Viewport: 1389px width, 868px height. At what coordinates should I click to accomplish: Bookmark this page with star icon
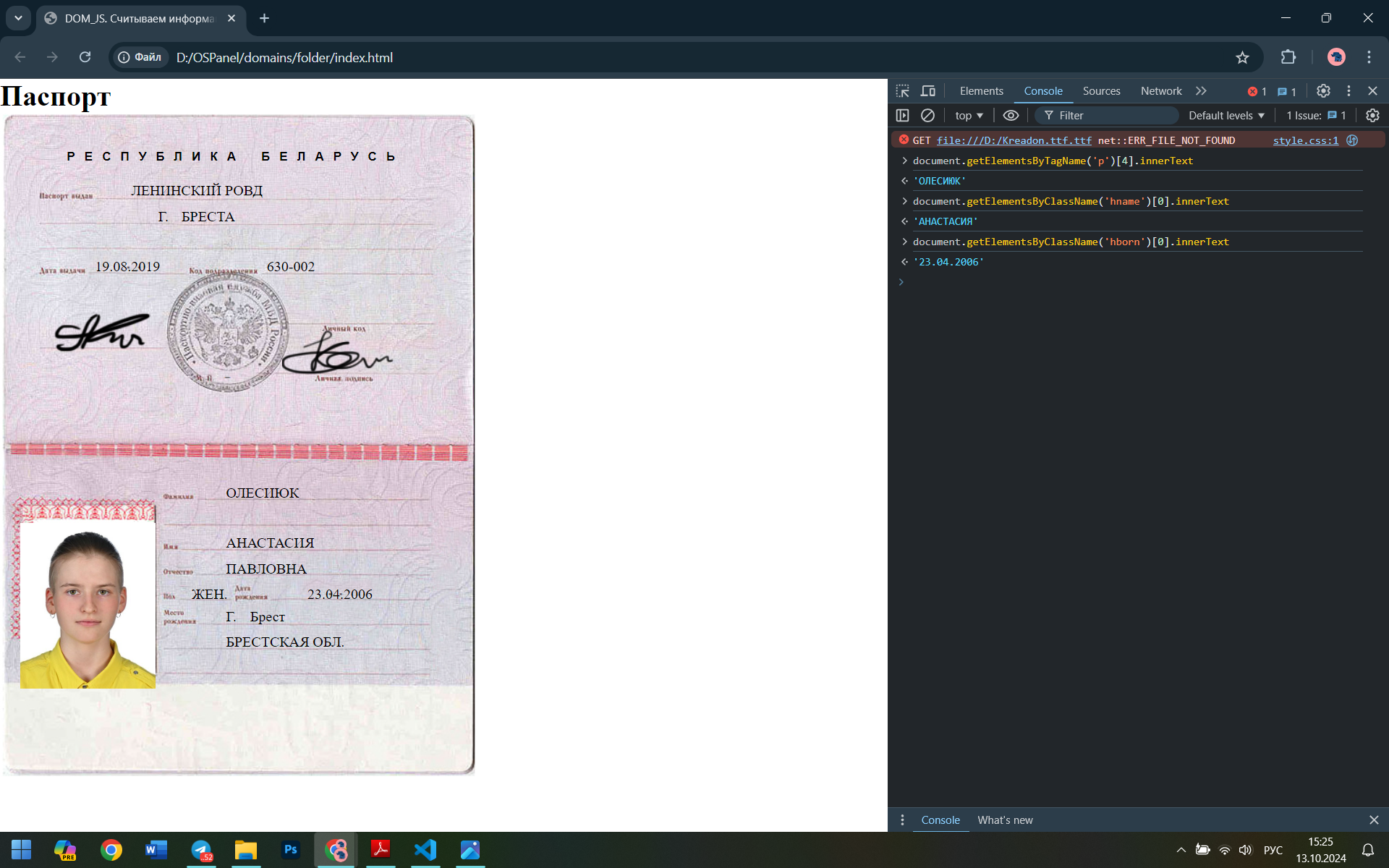pos(1242,58)
